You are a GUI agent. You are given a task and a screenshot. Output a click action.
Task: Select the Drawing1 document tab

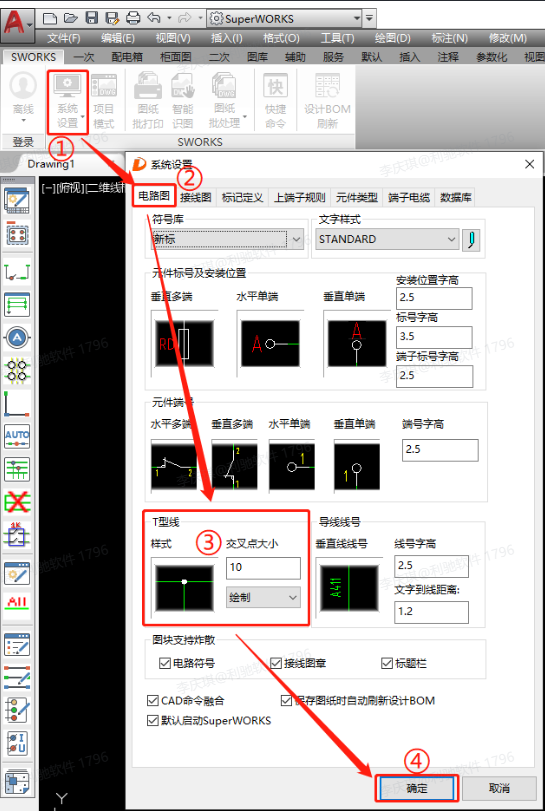51,164
